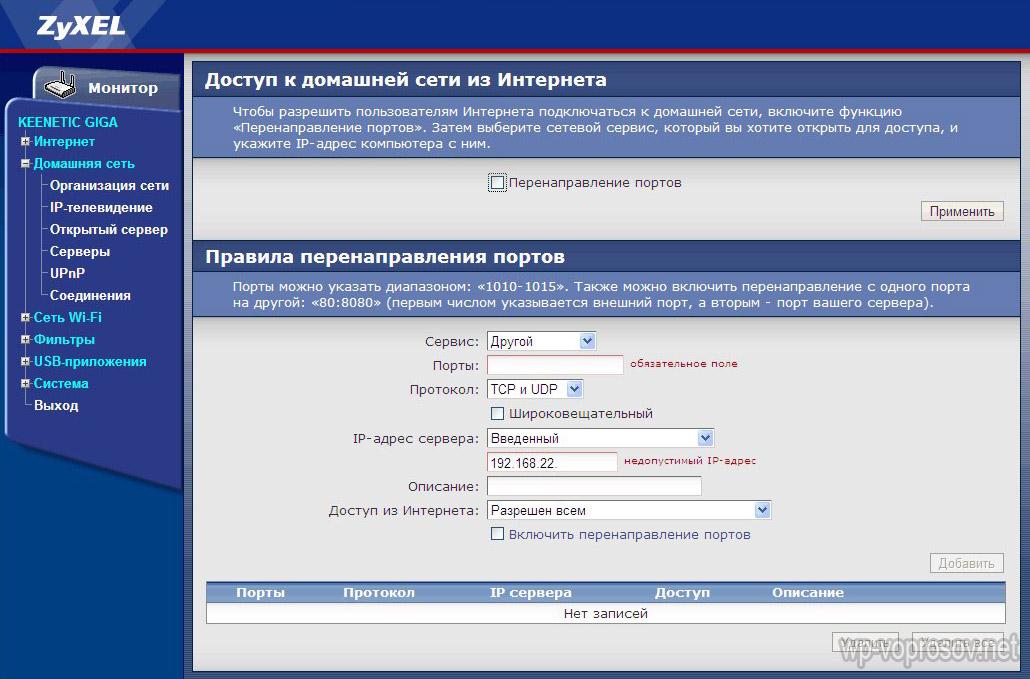
Task: Open Открытый сервер page
Action: (109, 229)
